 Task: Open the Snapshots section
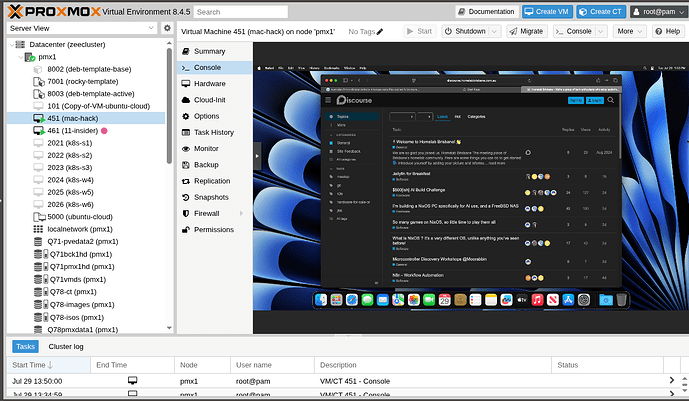212,197
